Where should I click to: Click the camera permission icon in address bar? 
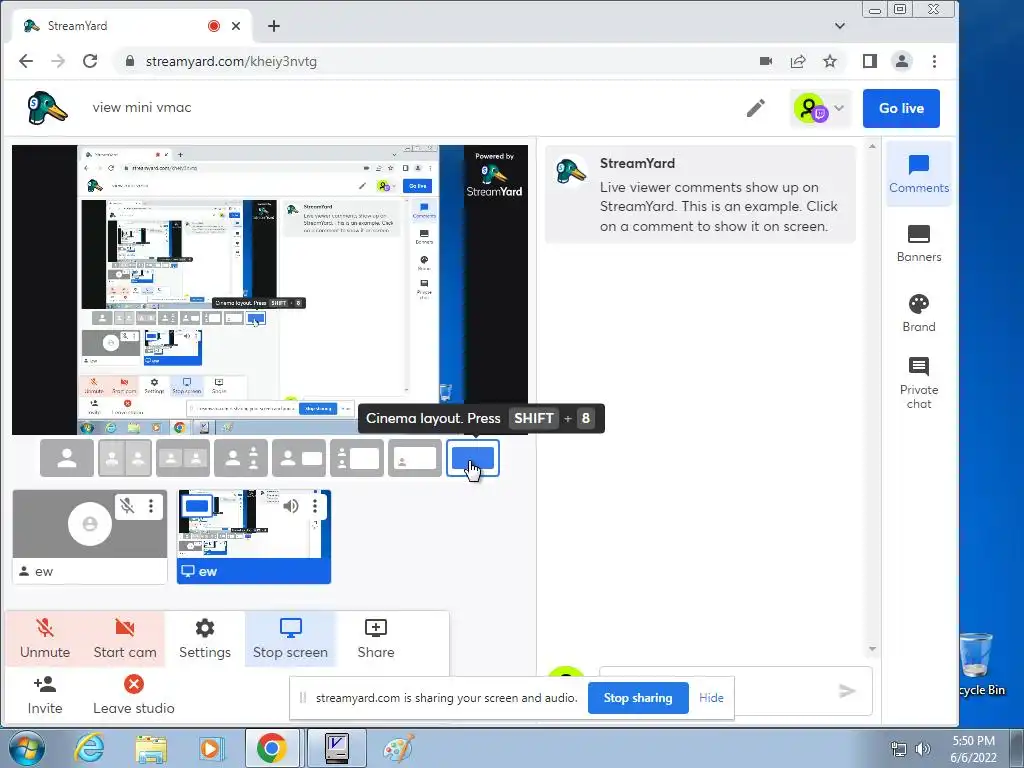(x=766, y=61)
